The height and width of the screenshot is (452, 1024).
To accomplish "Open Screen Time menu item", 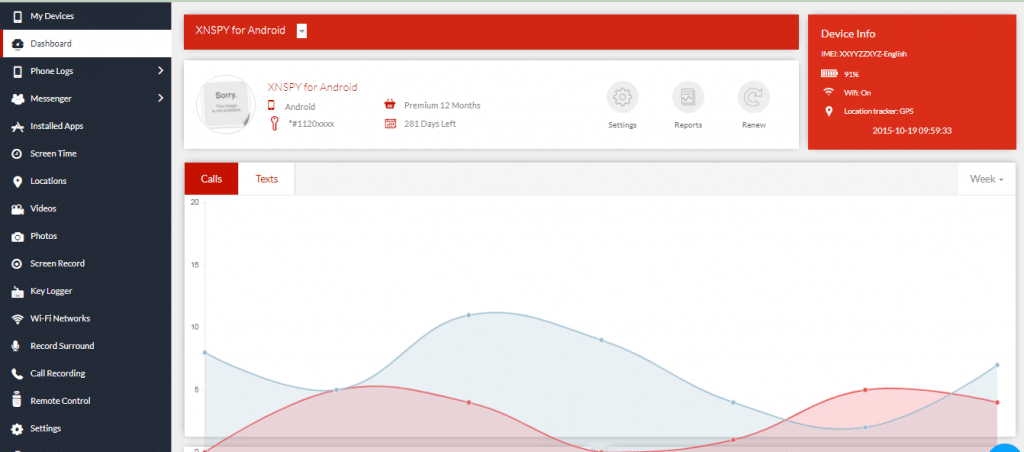I will (x=86, y=153).
